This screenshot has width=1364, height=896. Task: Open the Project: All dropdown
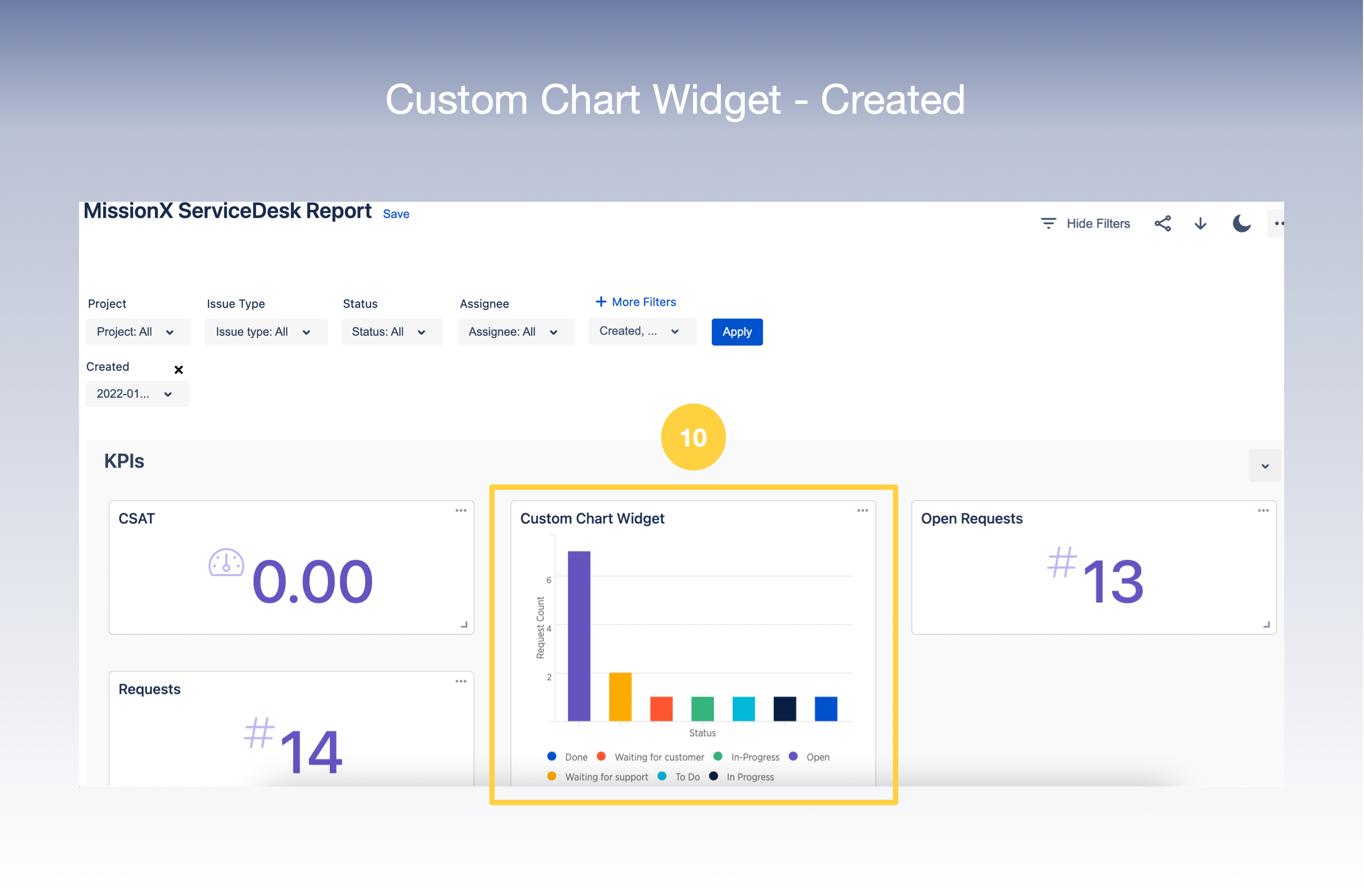[138, 332]
